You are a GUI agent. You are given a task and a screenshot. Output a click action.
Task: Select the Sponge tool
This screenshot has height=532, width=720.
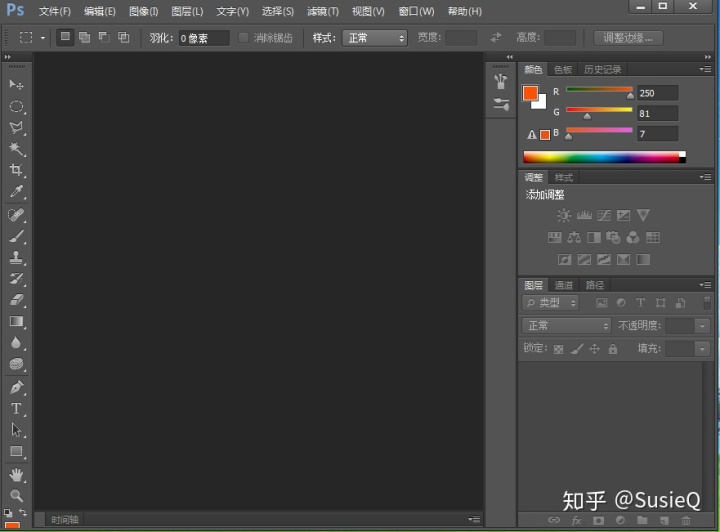pyautogui.click(x=16, y=364)
